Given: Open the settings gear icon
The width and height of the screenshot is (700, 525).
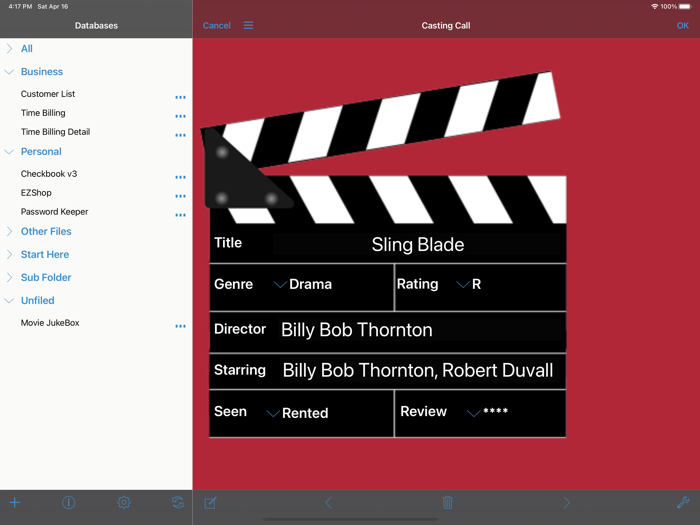Looking at the screenshot, I should [x=124, y=503].
